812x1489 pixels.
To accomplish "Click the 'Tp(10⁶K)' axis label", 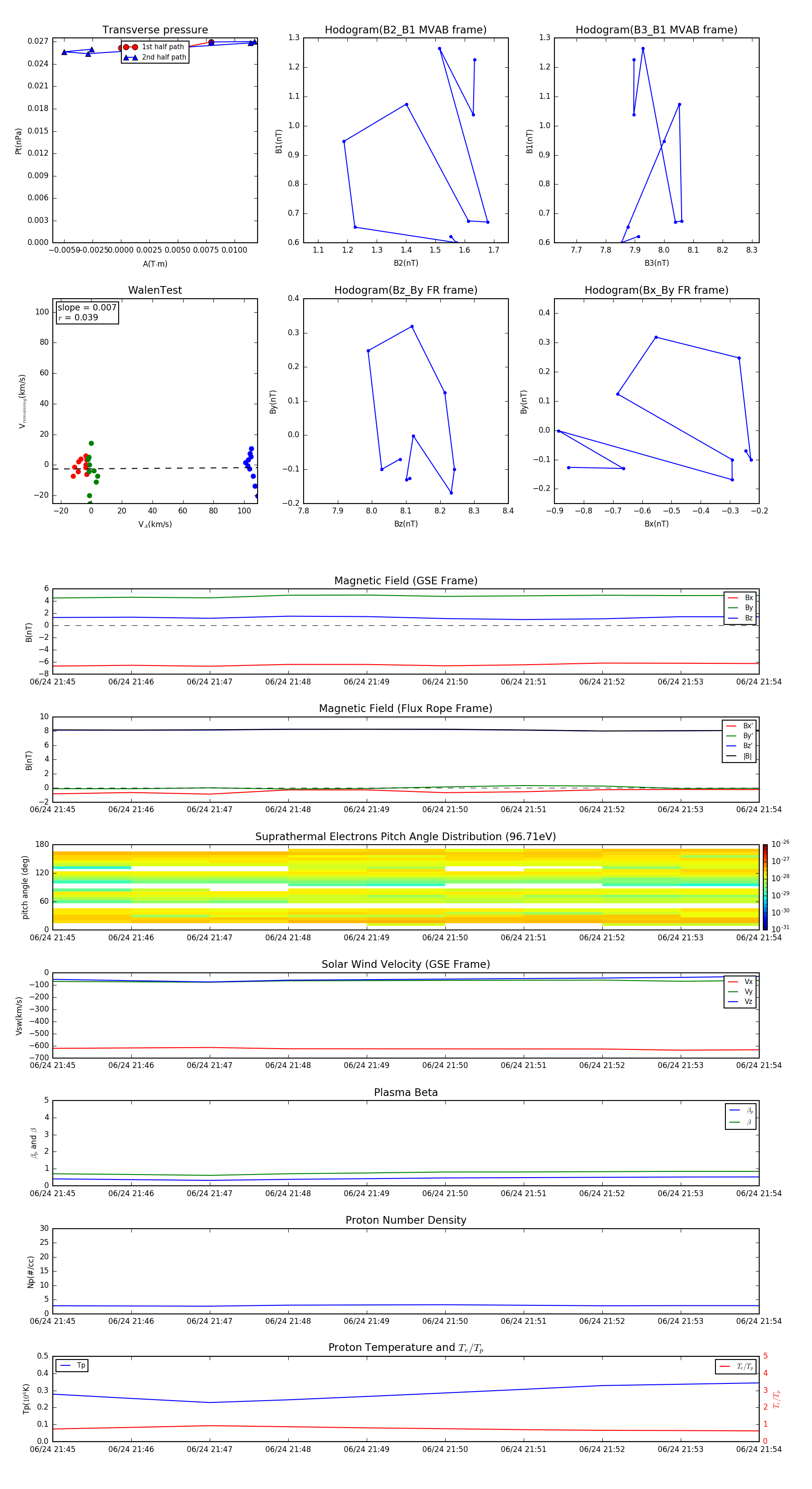I will point(26,1399).
